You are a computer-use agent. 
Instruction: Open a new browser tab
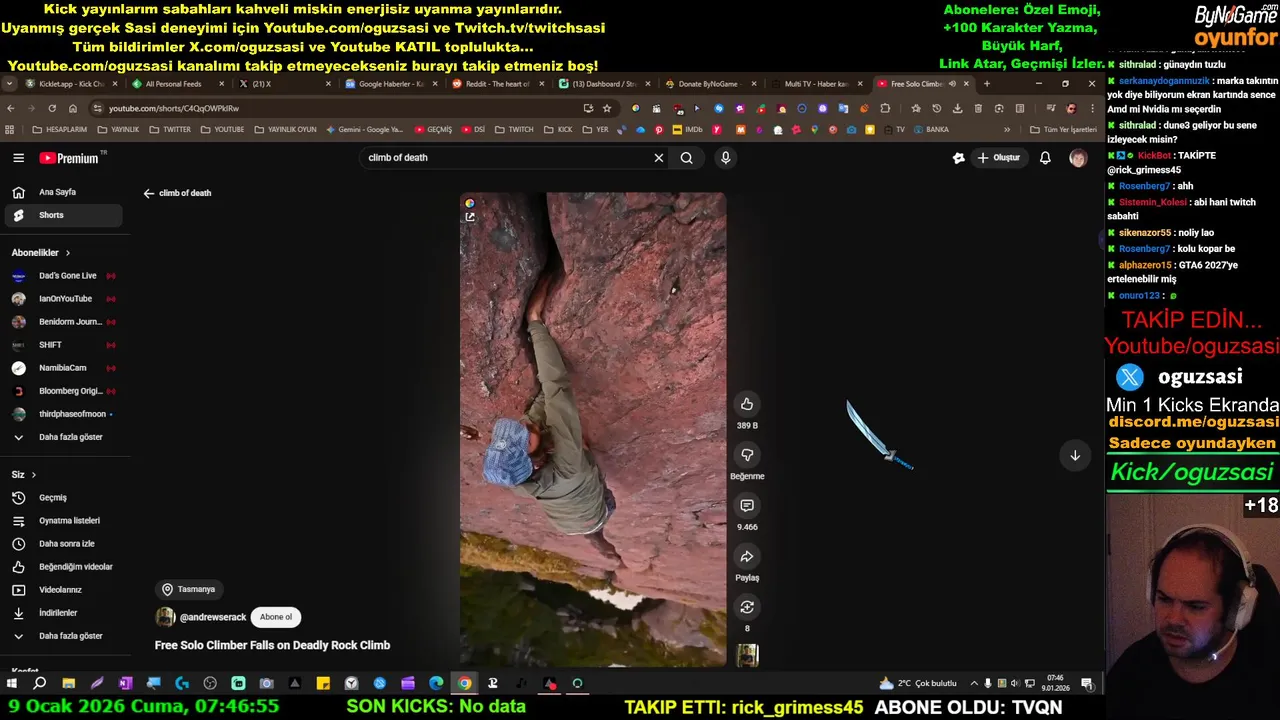987,84
